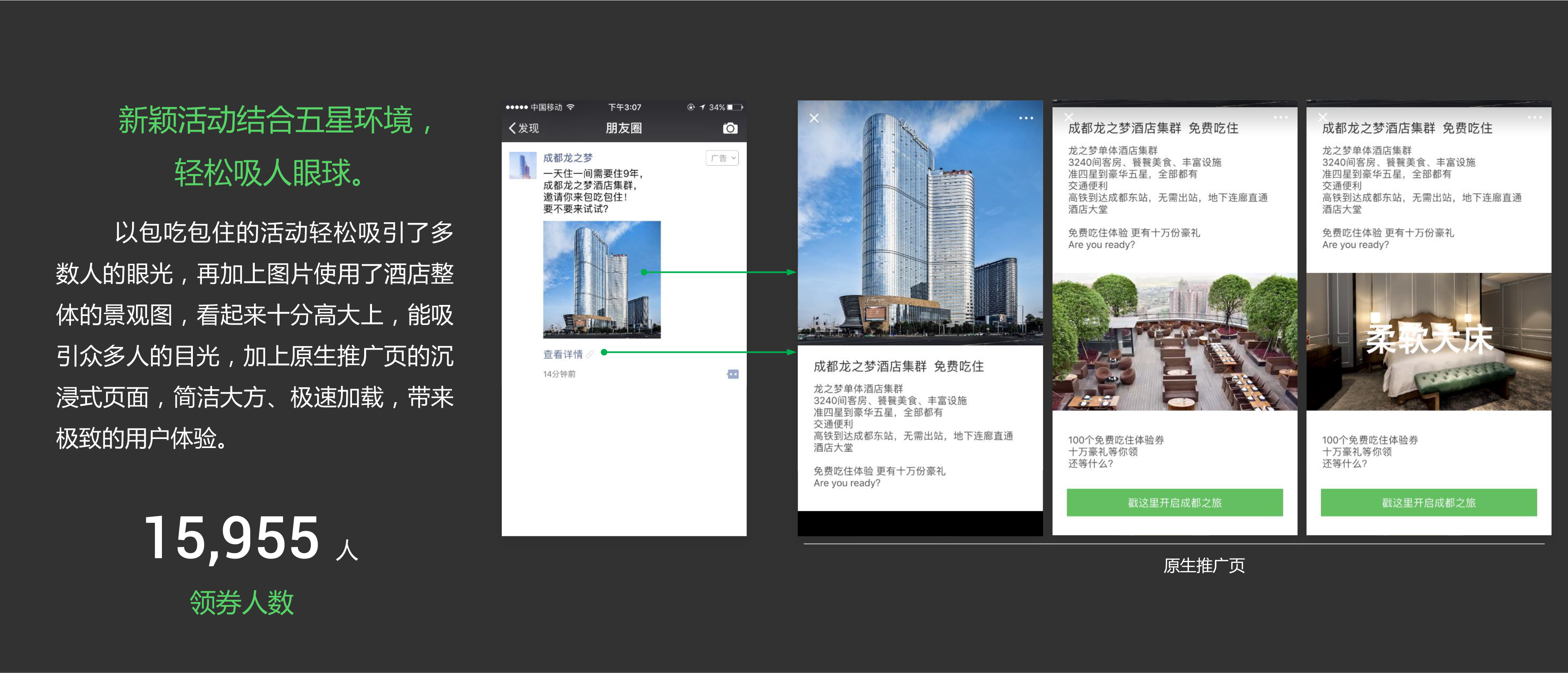
Task: Go back via 发现 chevron
Action: pyautogui.click(x=523, y=128)
